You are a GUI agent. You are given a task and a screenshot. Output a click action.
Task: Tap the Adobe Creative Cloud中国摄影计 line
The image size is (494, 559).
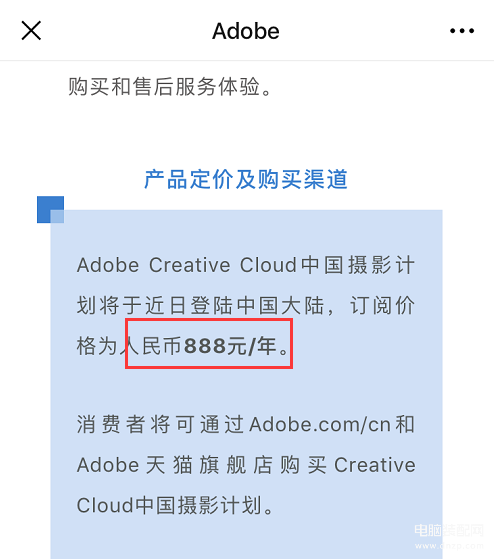(246, 265)
